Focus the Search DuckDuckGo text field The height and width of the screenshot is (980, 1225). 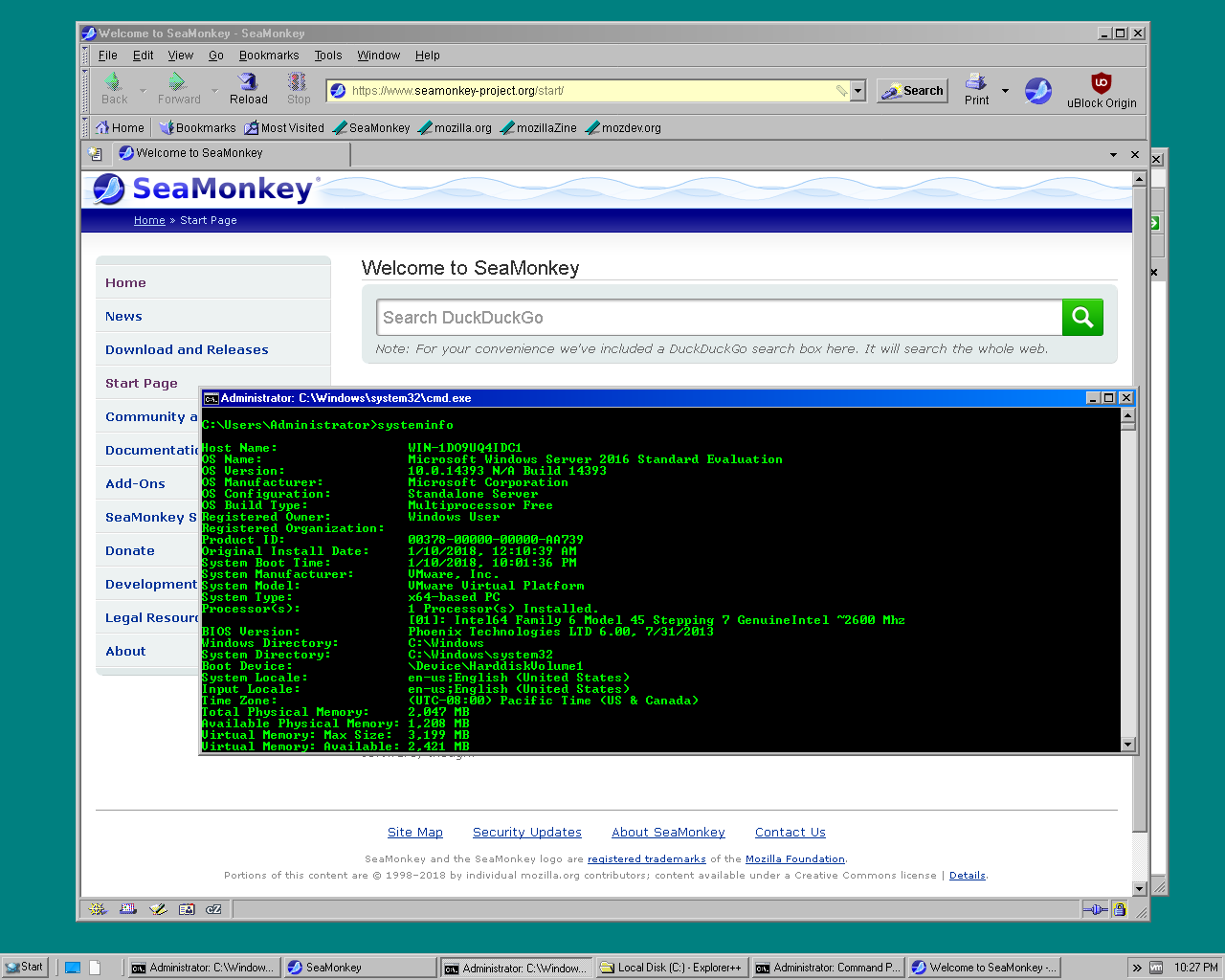pos(720,318)
